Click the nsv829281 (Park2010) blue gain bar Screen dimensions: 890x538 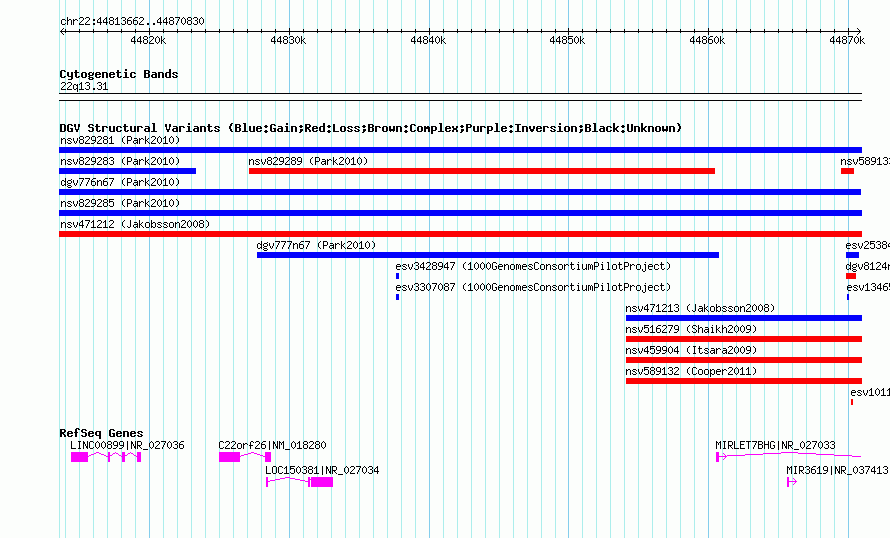pos(460,150)
